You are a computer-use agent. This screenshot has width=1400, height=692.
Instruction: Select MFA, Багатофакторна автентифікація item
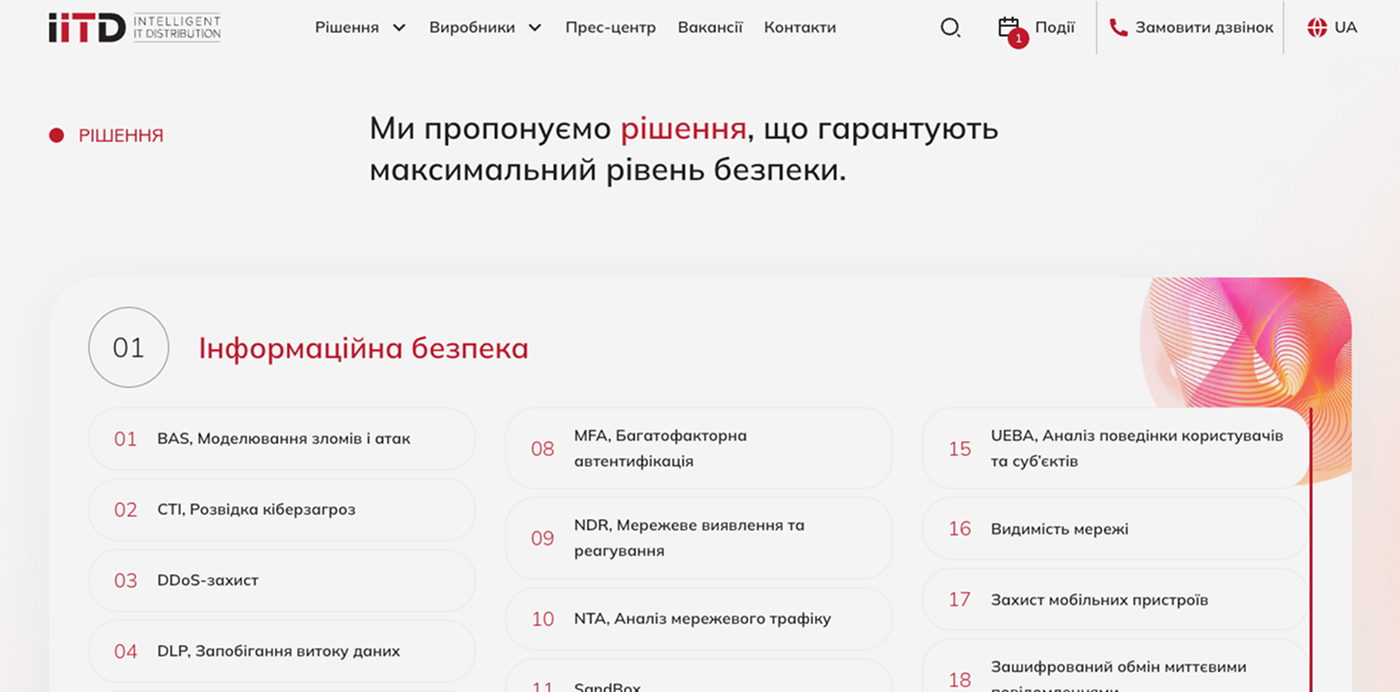click(698, 449)
